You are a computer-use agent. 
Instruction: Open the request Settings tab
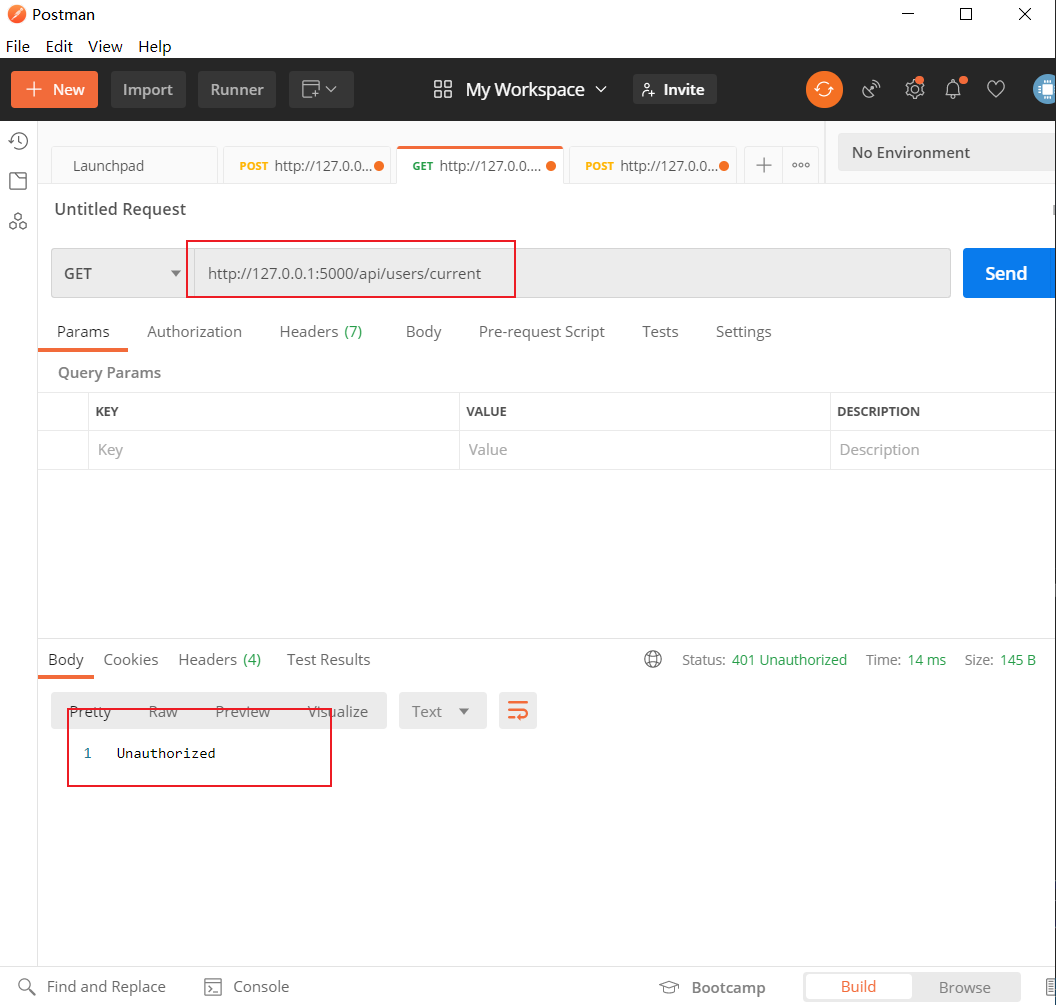(x=743, y=331)
